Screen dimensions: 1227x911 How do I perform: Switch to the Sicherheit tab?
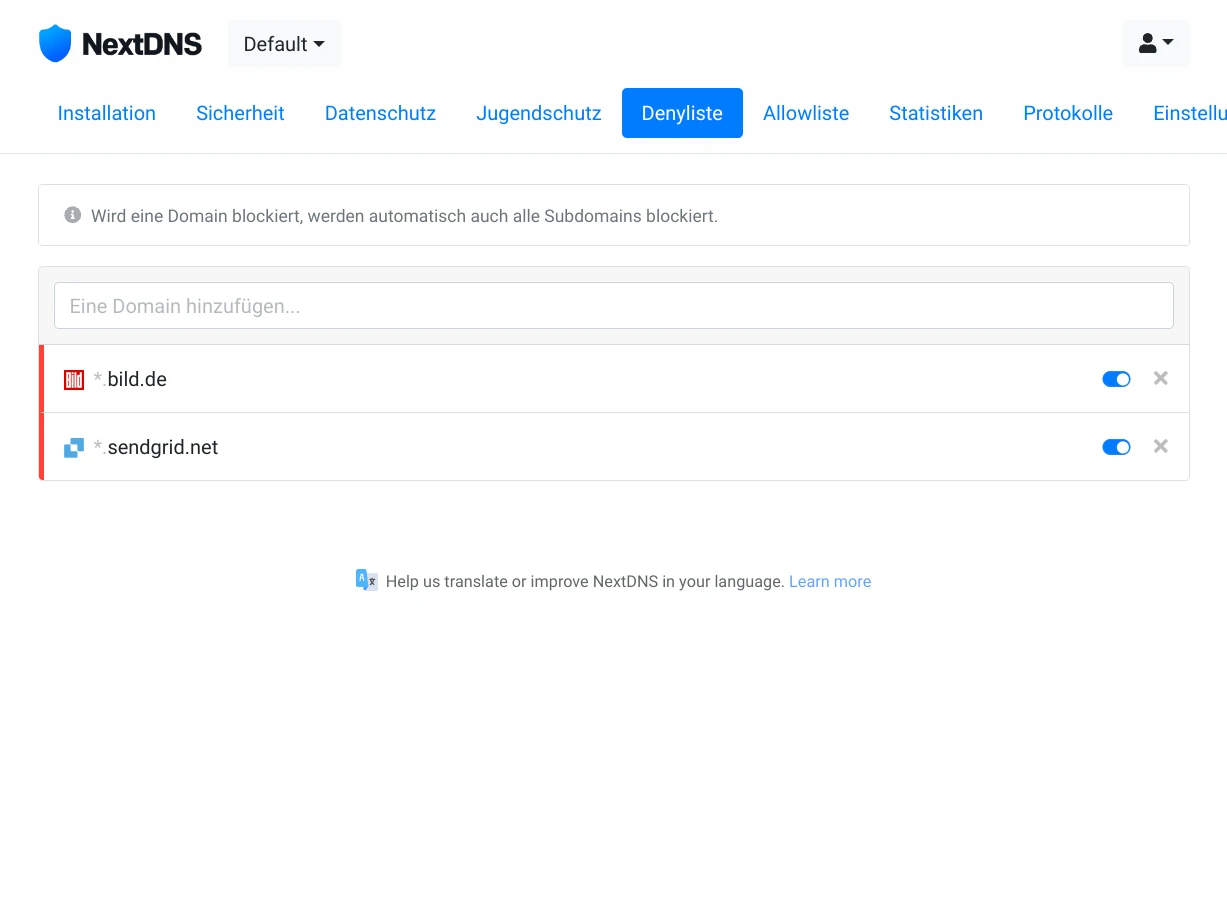pyautogui.click(x=240, y=113)
